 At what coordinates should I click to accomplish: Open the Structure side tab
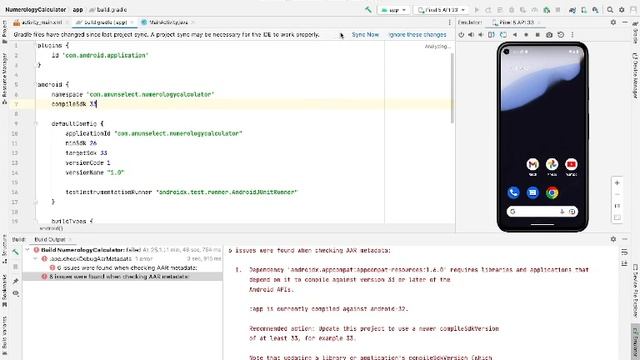point(4,249)
